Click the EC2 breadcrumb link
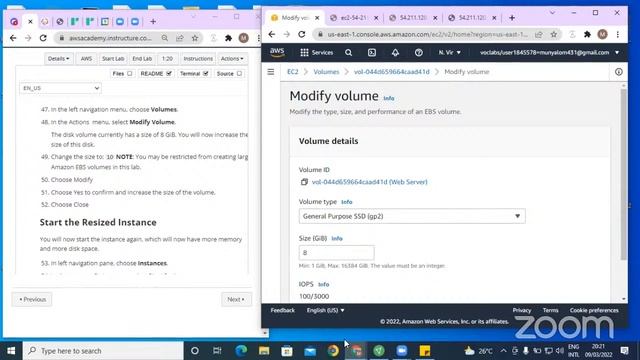Image resolution: width=640 pixels, height=360 pixels. 293,72
